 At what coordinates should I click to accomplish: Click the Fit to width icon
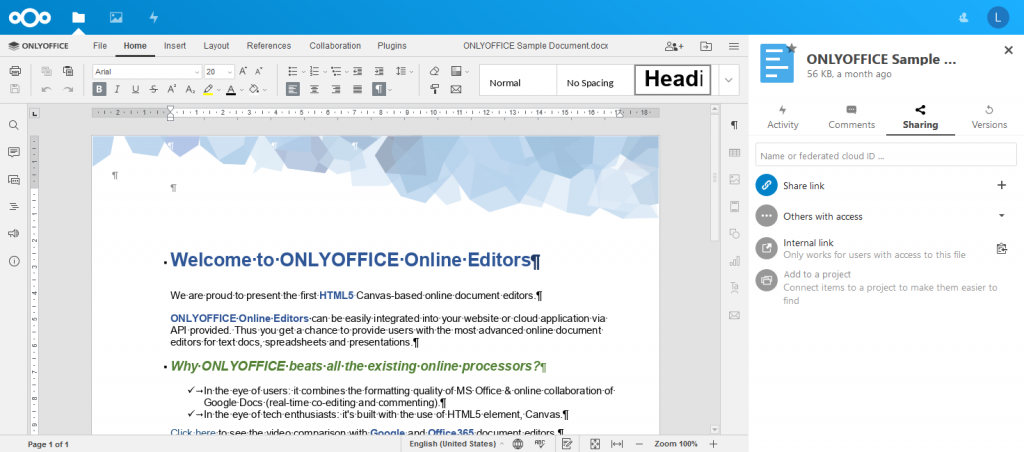(616, 444)
